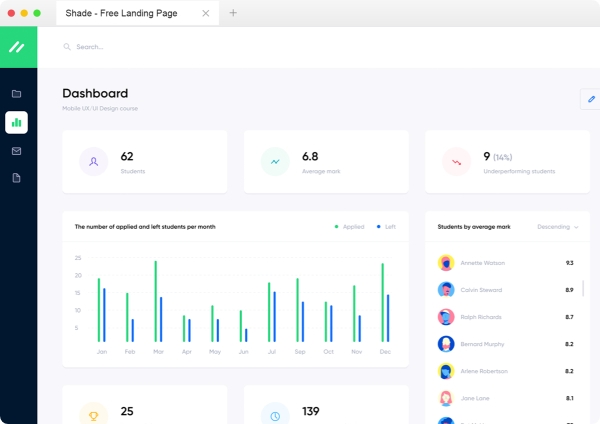Open the mail icon in sidebar
Viewport: 600px width, 424px height.
pos(16,151)
